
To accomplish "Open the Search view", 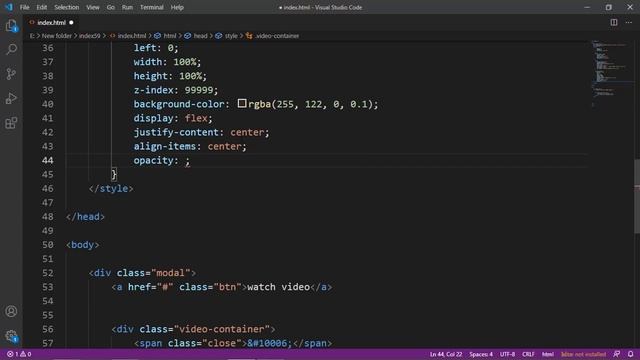I will [11, 50].
